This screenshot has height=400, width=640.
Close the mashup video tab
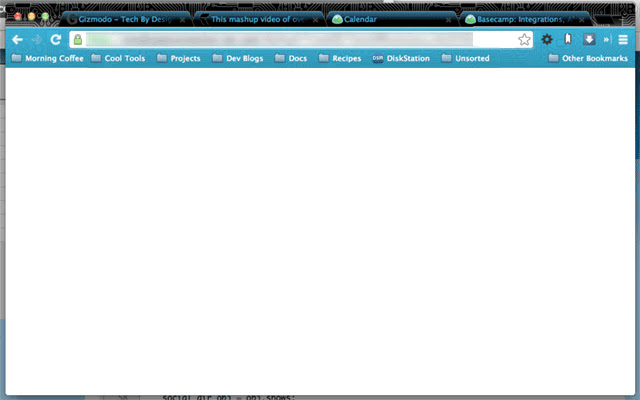(316, 20)
